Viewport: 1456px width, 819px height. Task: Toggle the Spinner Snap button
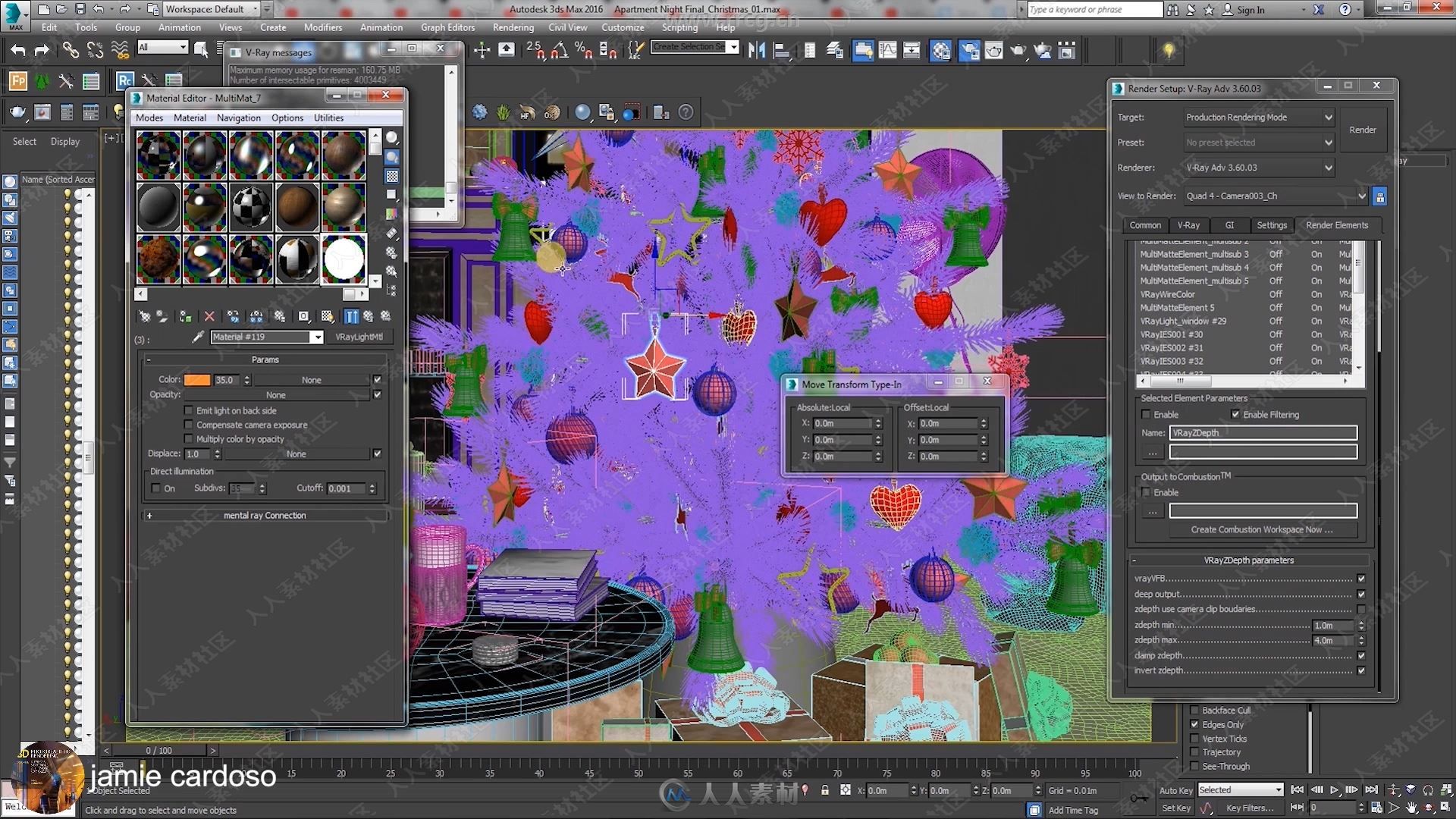[x=608, y=50]
